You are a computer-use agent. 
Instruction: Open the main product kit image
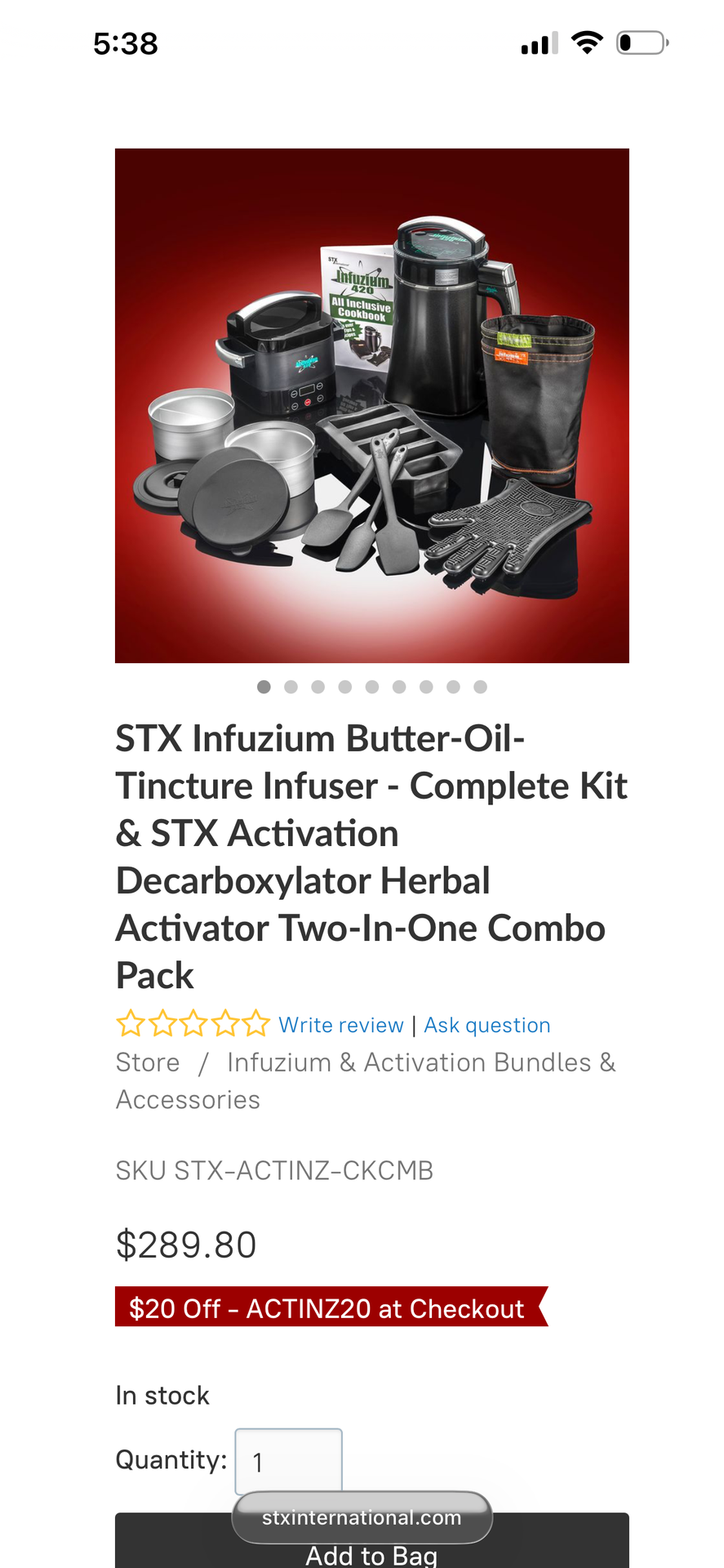372,406
